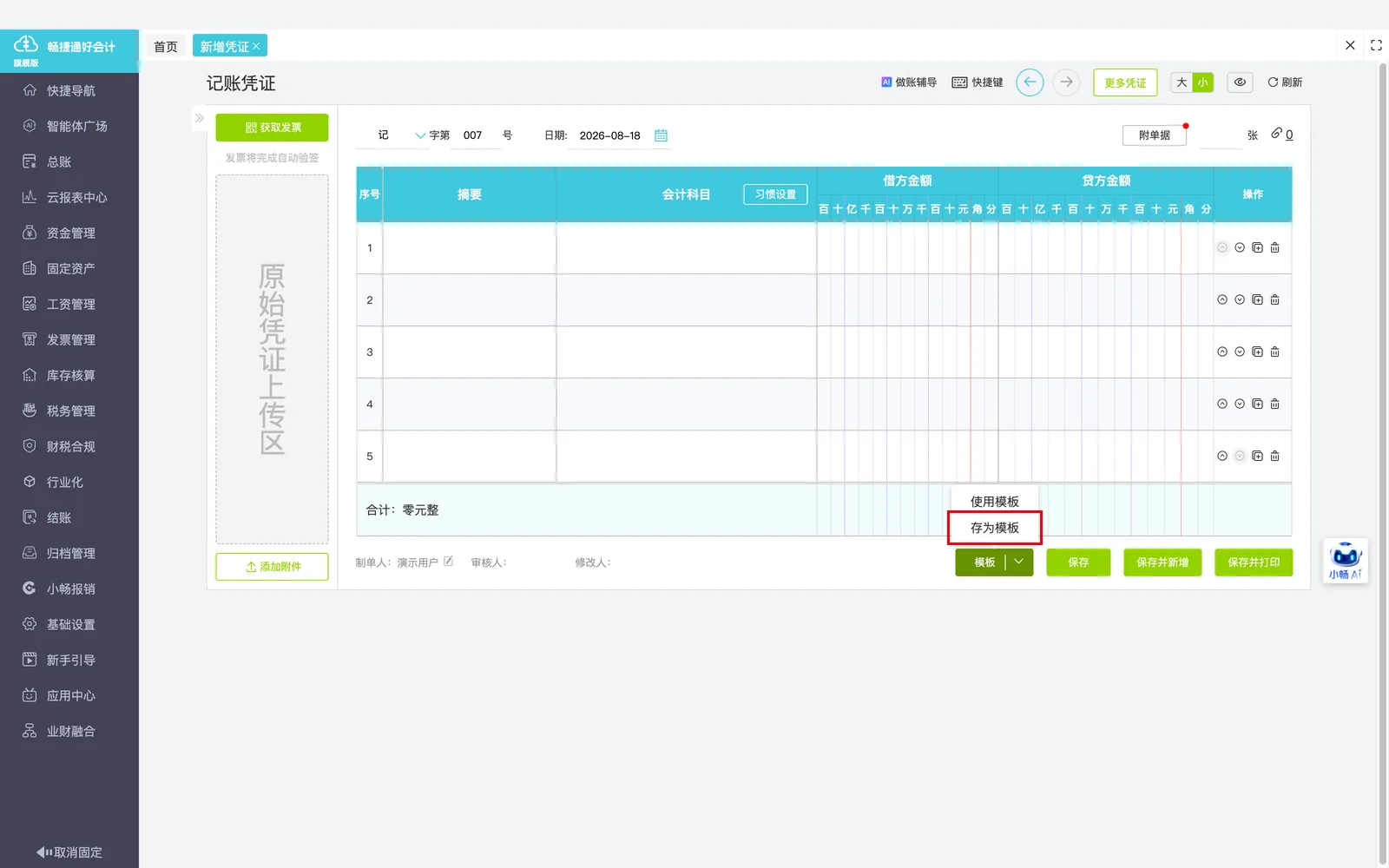Delete voucher row 5 with trash icon
Image resolution: width=1389 pixels, height=868 pixels.
[1274, 457]
